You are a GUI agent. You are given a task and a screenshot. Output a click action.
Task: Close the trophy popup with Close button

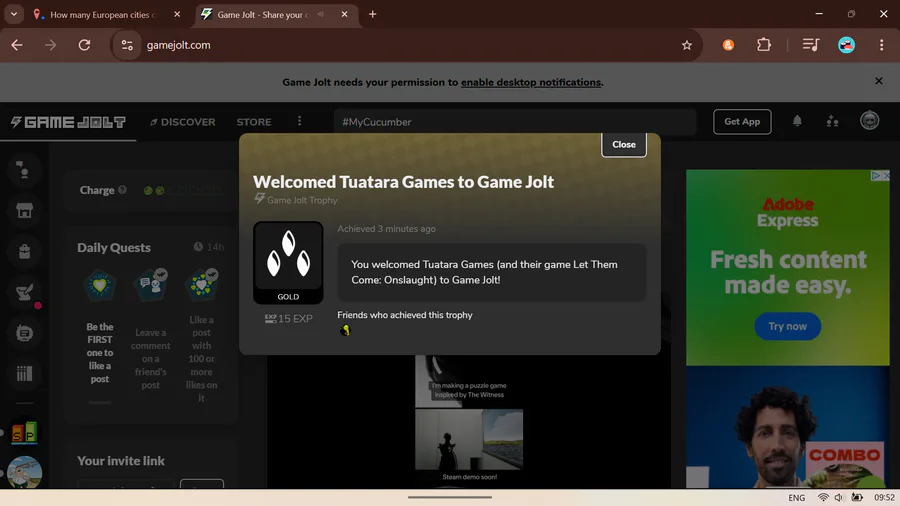623,145
